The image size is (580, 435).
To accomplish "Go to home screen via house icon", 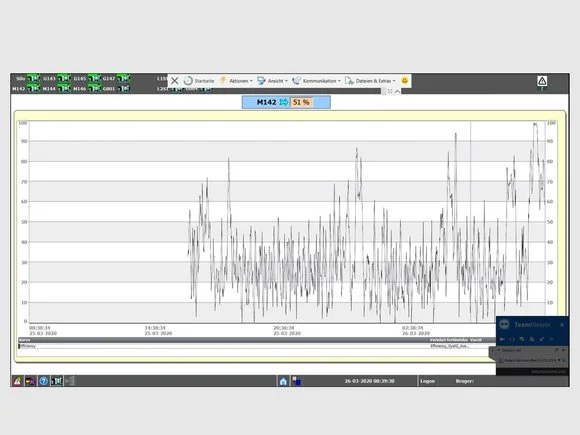I will pyautogui.click(x=283, y=381).
